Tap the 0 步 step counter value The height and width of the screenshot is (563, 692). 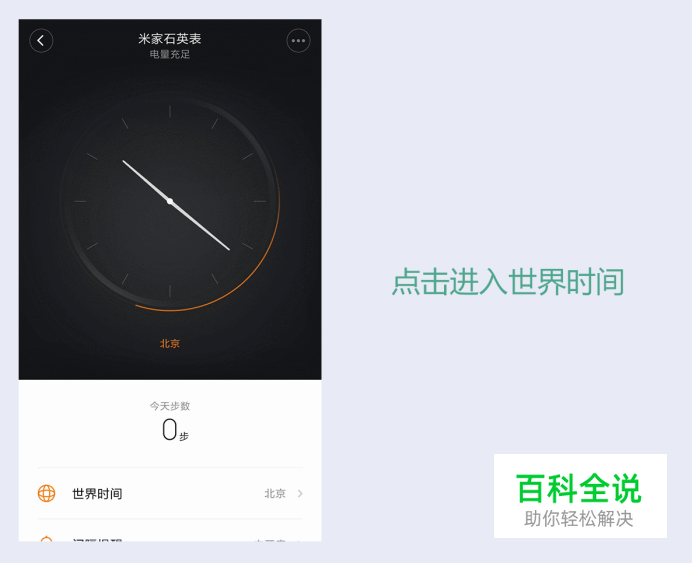[175, 430]
